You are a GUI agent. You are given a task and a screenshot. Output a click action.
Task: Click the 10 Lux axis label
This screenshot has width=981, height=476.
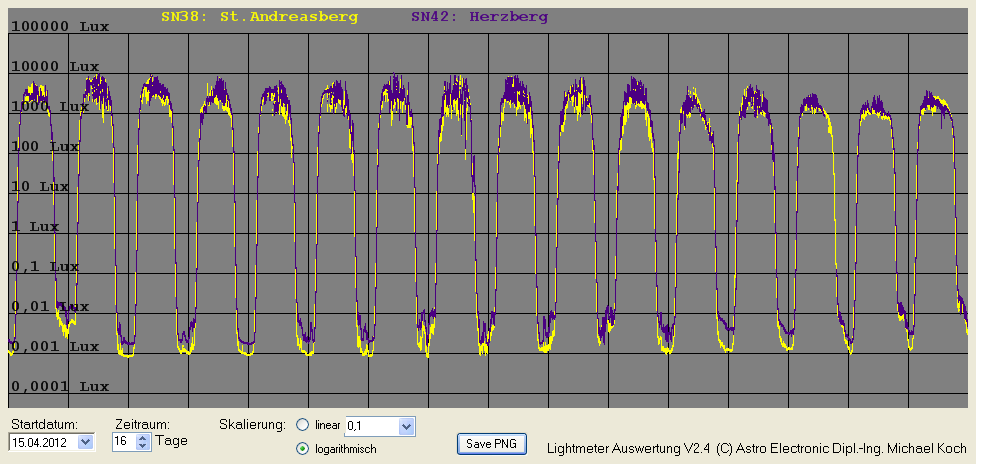coord(40,187)
